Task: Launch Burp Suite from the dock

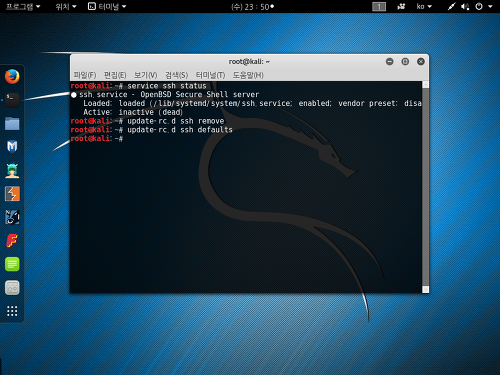Action: pos(12,194)
